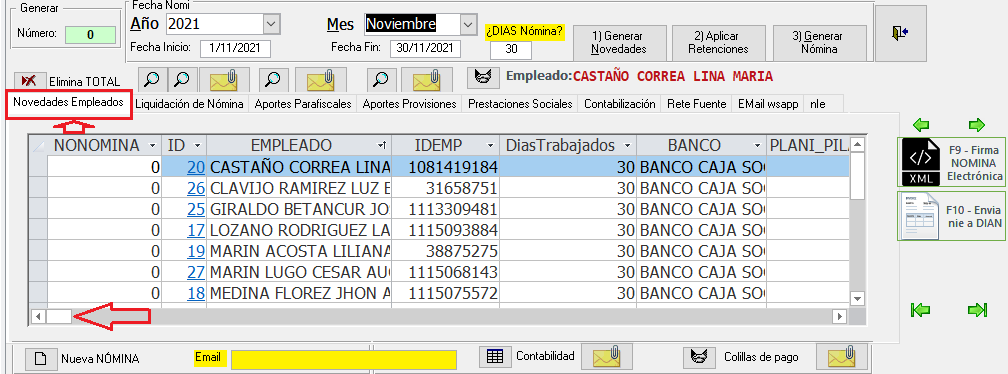Open NONOMINA column filter arrow
The image size is (1008, 374).
[x=152, y=145]
